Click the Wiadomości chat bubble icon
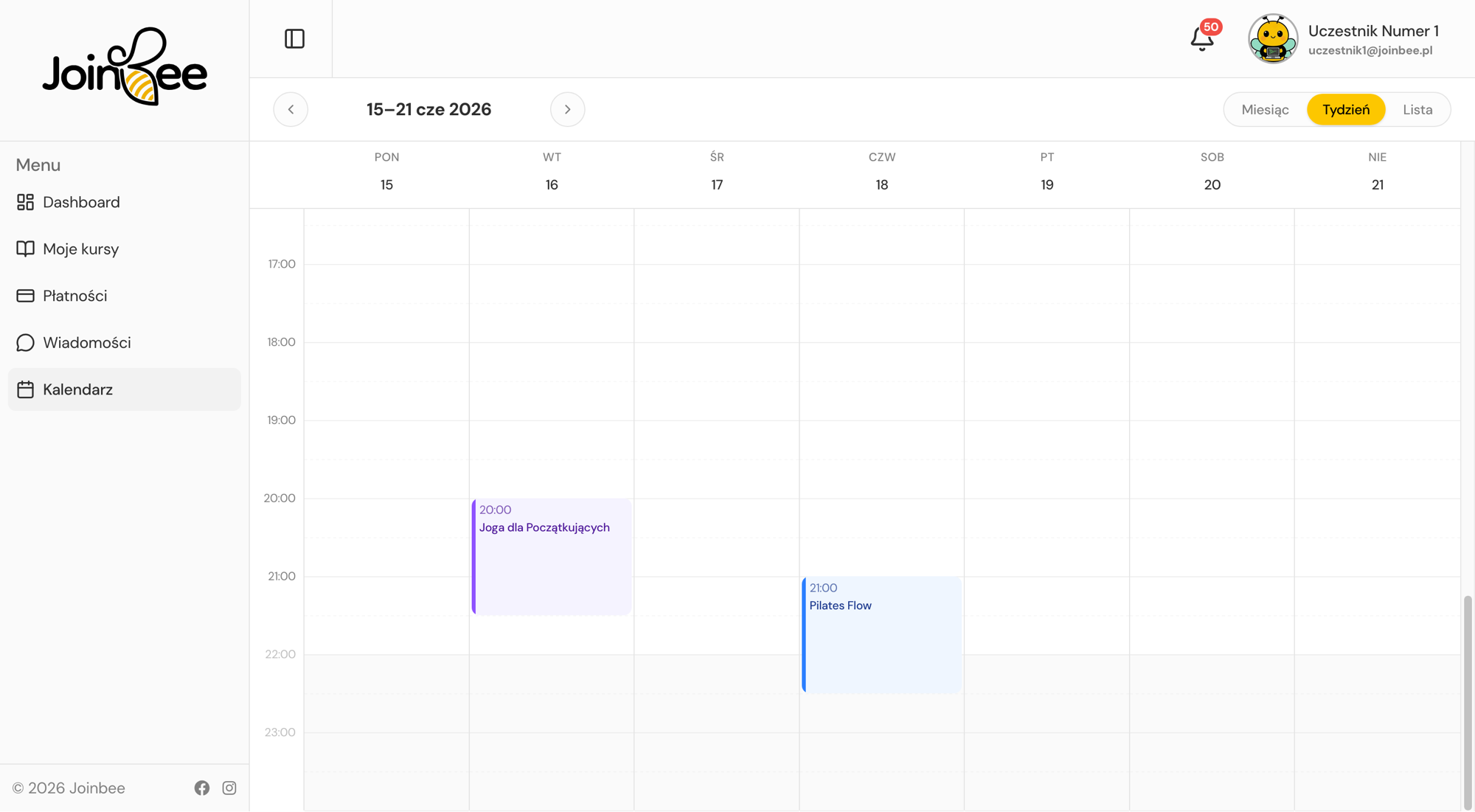The image size is (1475, 812). pos(25,342)
